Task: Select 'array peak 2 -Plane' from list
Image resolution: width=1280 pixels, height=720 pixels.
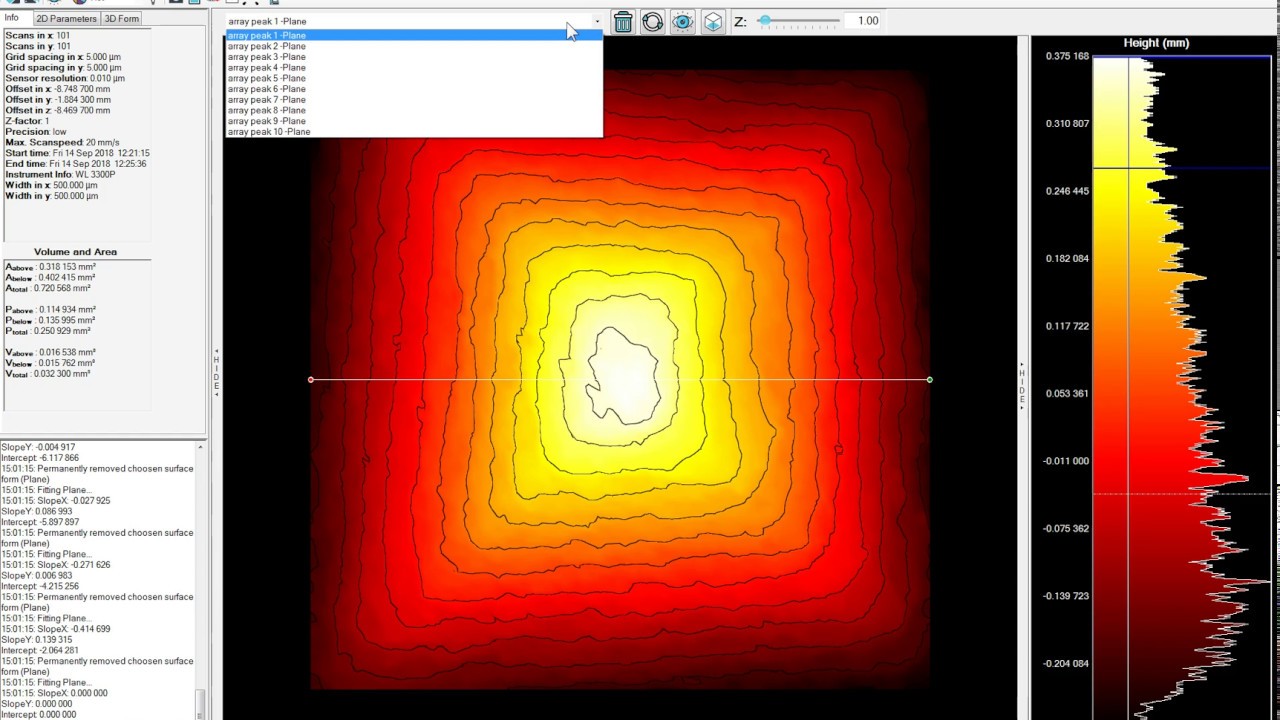Action: (414, 46)
